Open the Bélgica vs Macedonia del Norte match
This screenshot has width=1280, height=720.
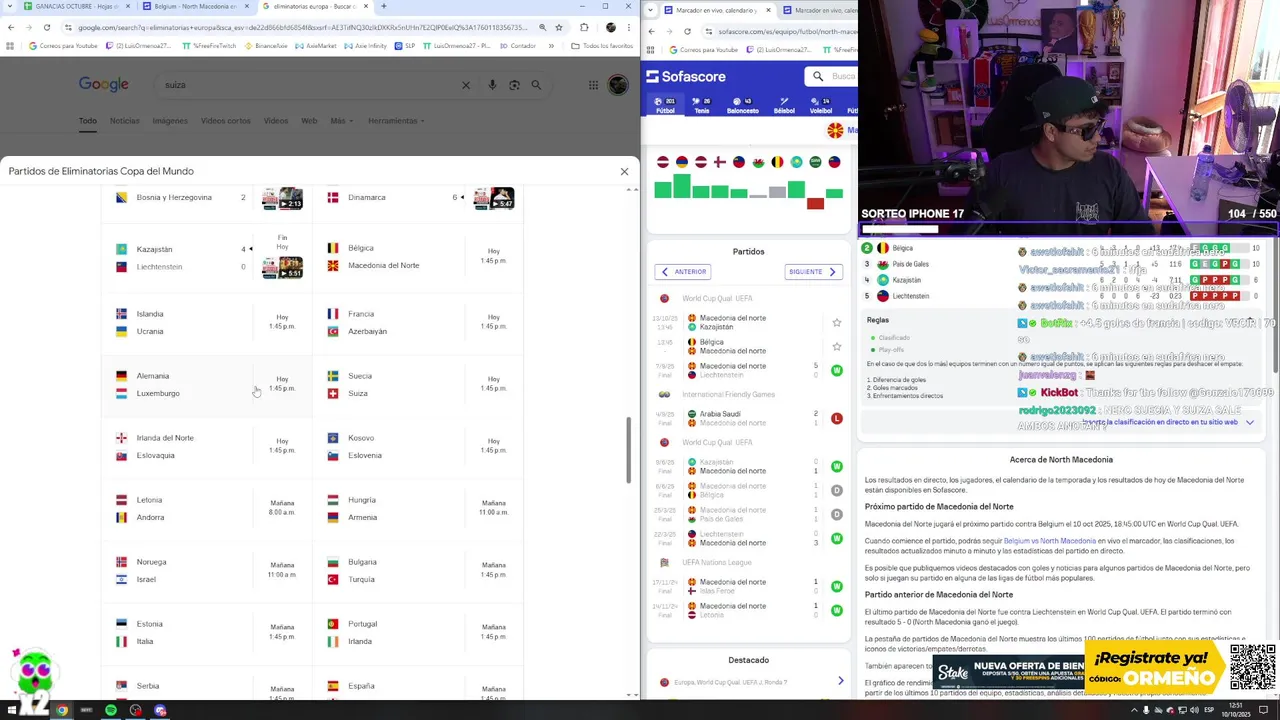pos(418,257)
